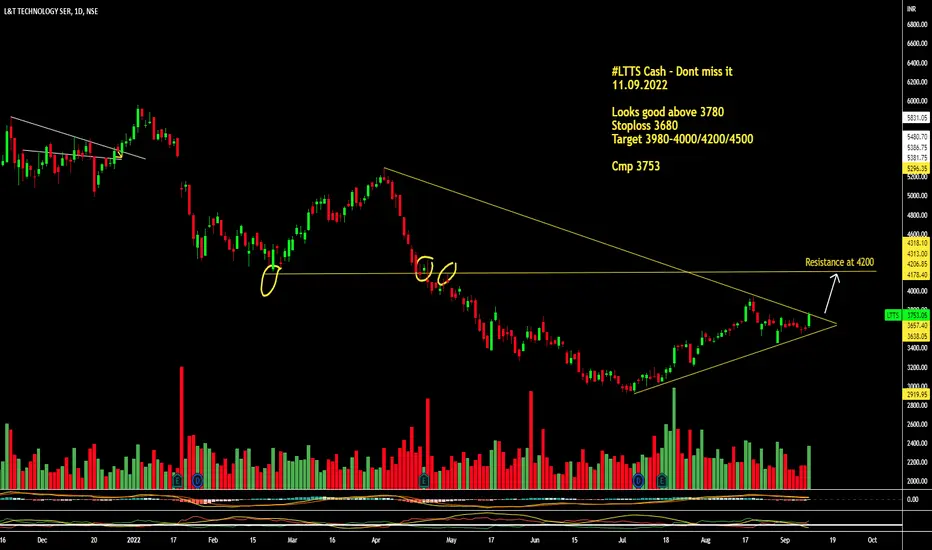Select the Stoploss 3680 annotation line
The width and height of the screenshot is (932, 550).
point(644,125)
